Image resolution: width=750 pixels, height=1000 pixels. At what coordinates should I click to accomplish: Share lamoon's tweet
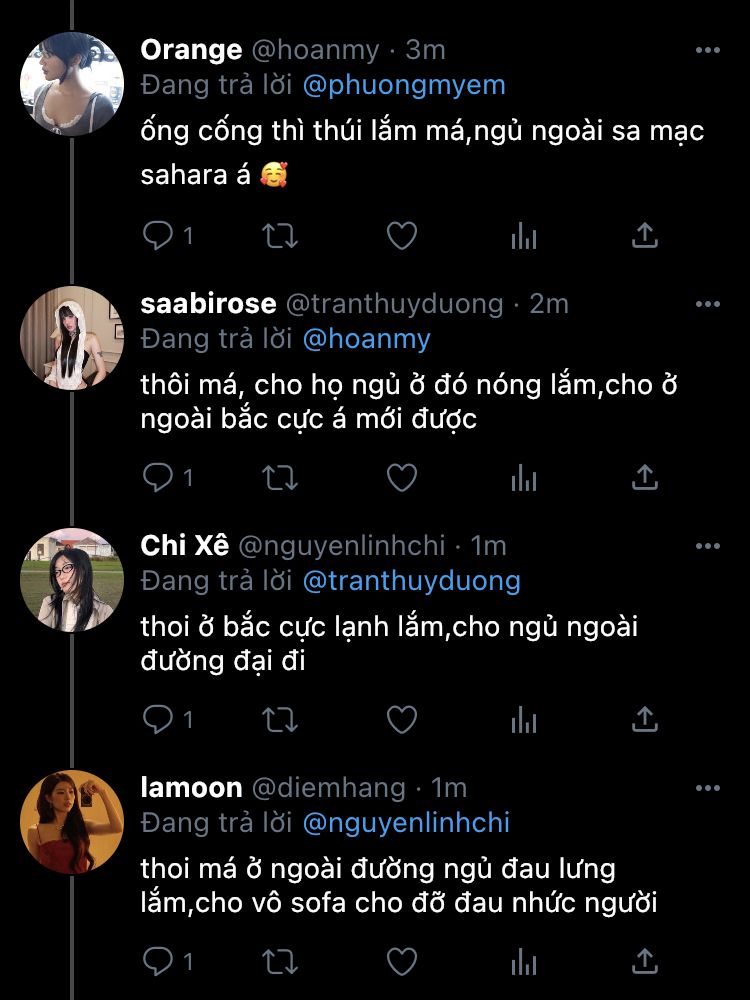pyautogui.click(x=645, y=963)
